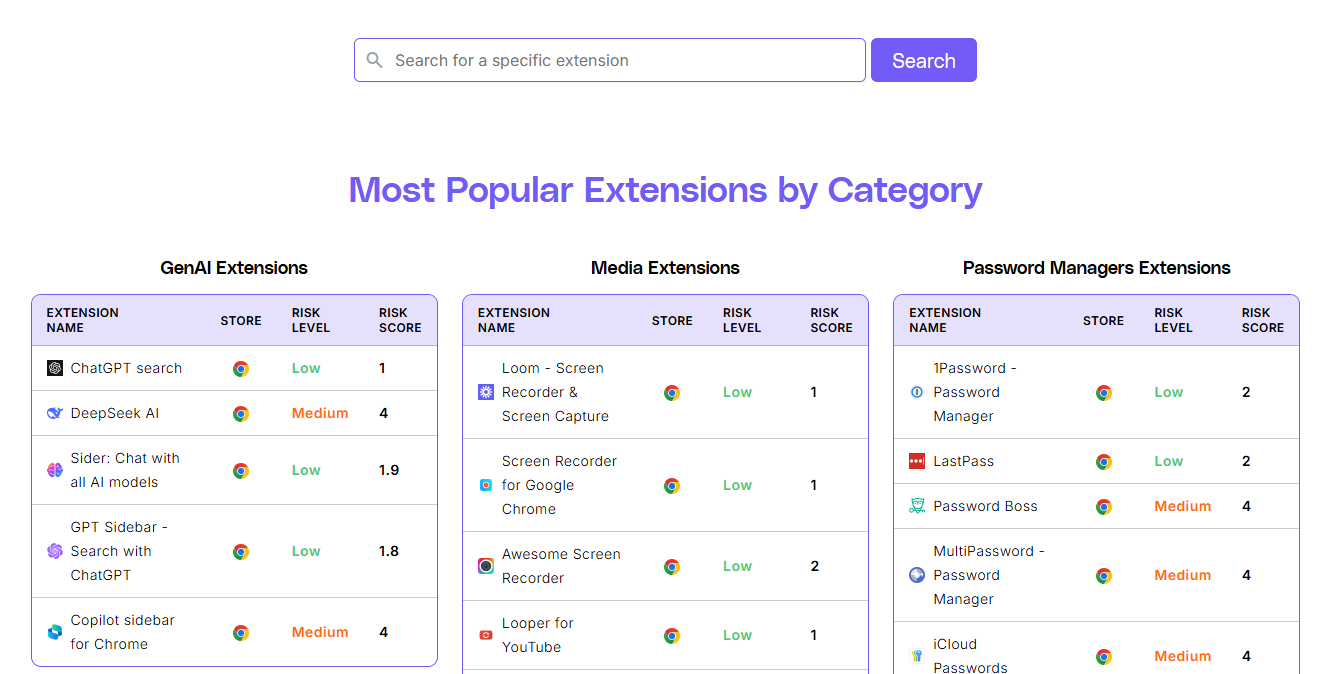Image resolution: width=1332 pixels, height=674 pixels.
Task: Click the Sider extension icon
Action: click(x=53, y=469)
